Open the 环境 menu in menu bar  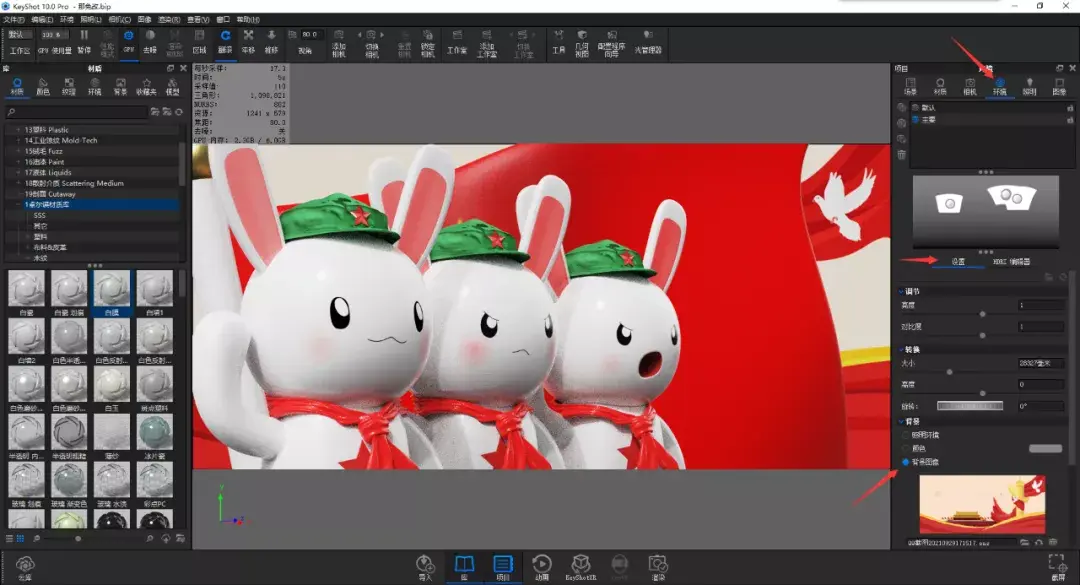[67, 19]
